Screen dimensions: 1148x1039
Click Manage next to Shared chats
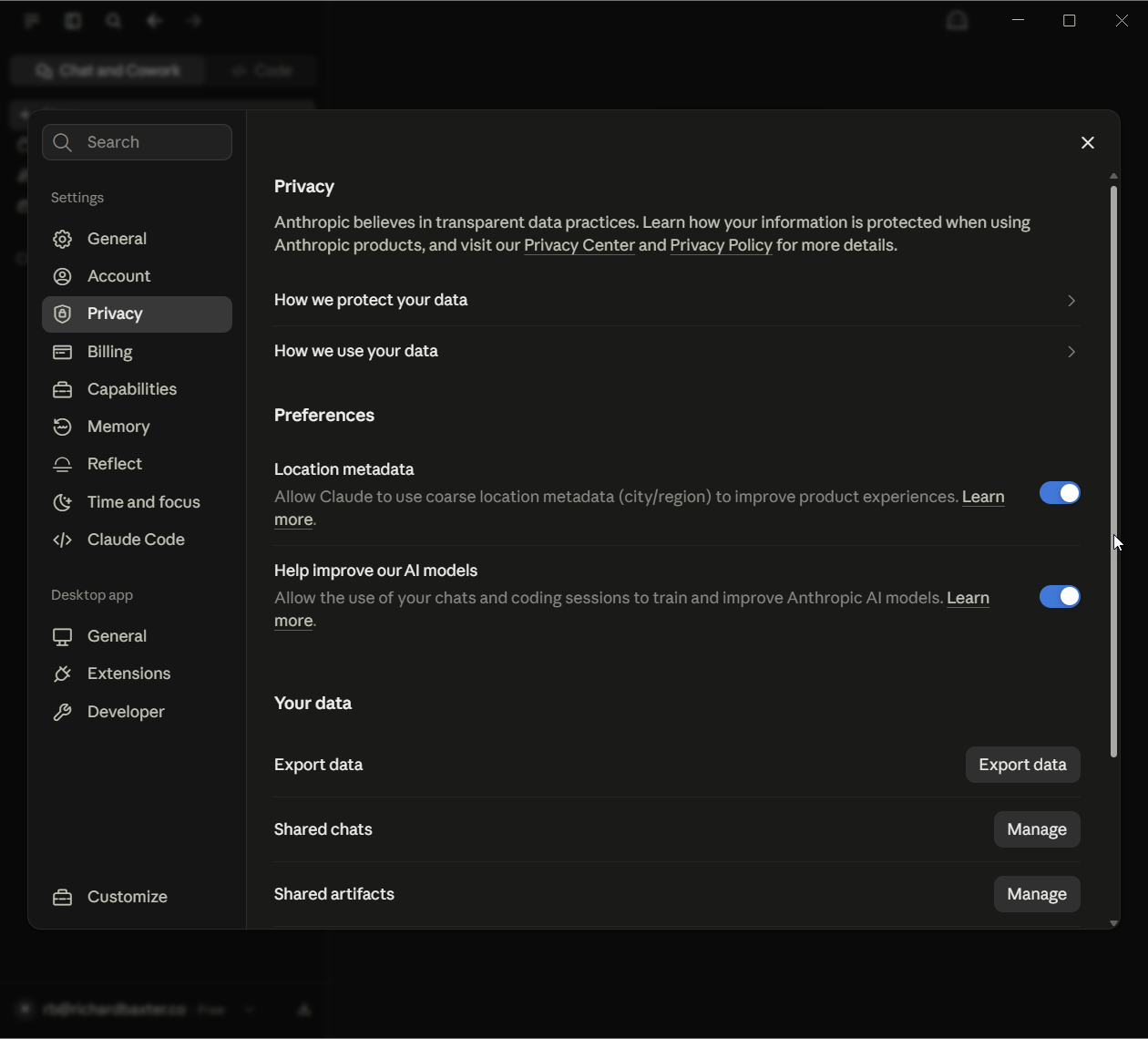(1037, 829)
